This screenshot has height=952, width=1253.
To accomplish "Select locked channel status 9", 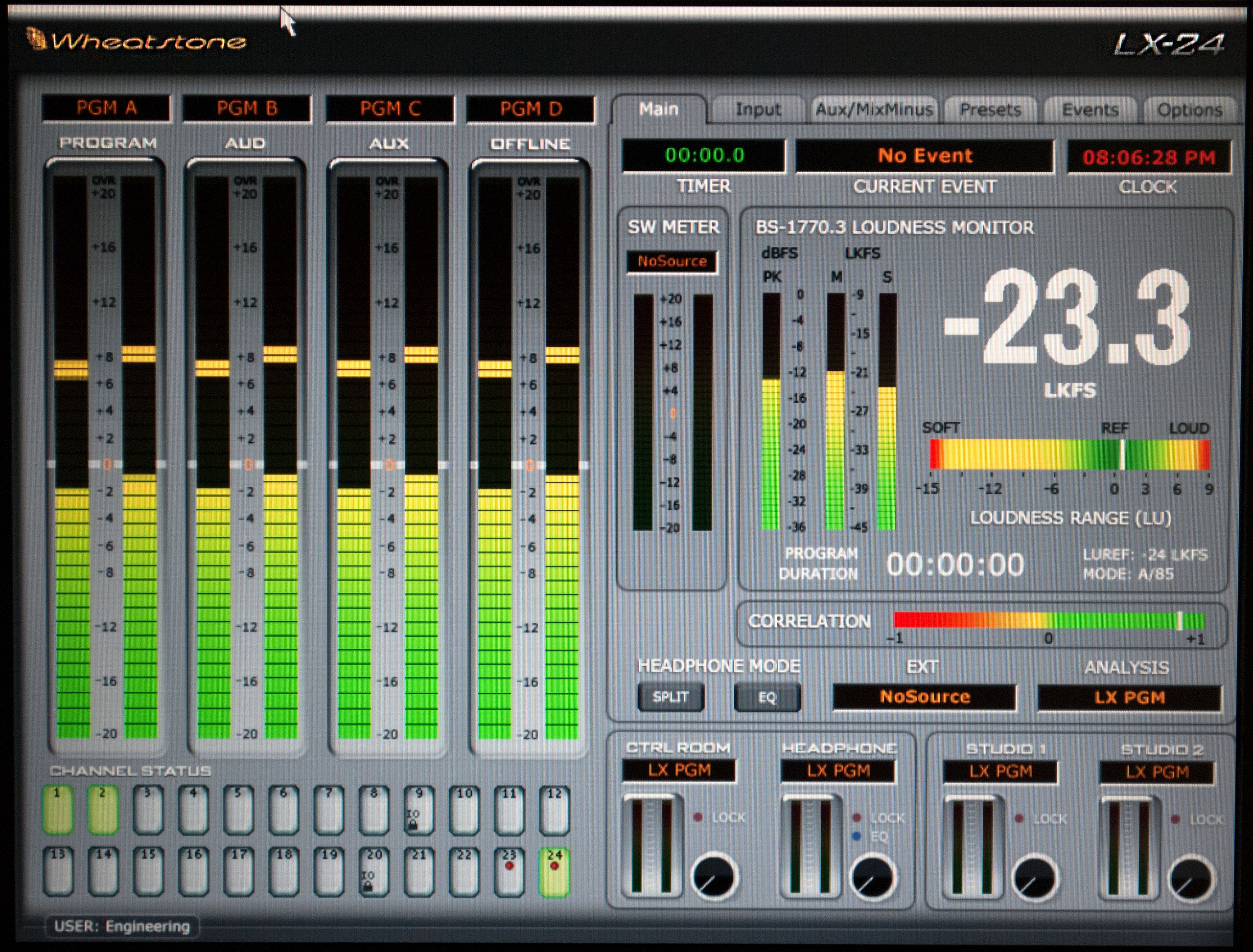I will (x=419, y=811).
